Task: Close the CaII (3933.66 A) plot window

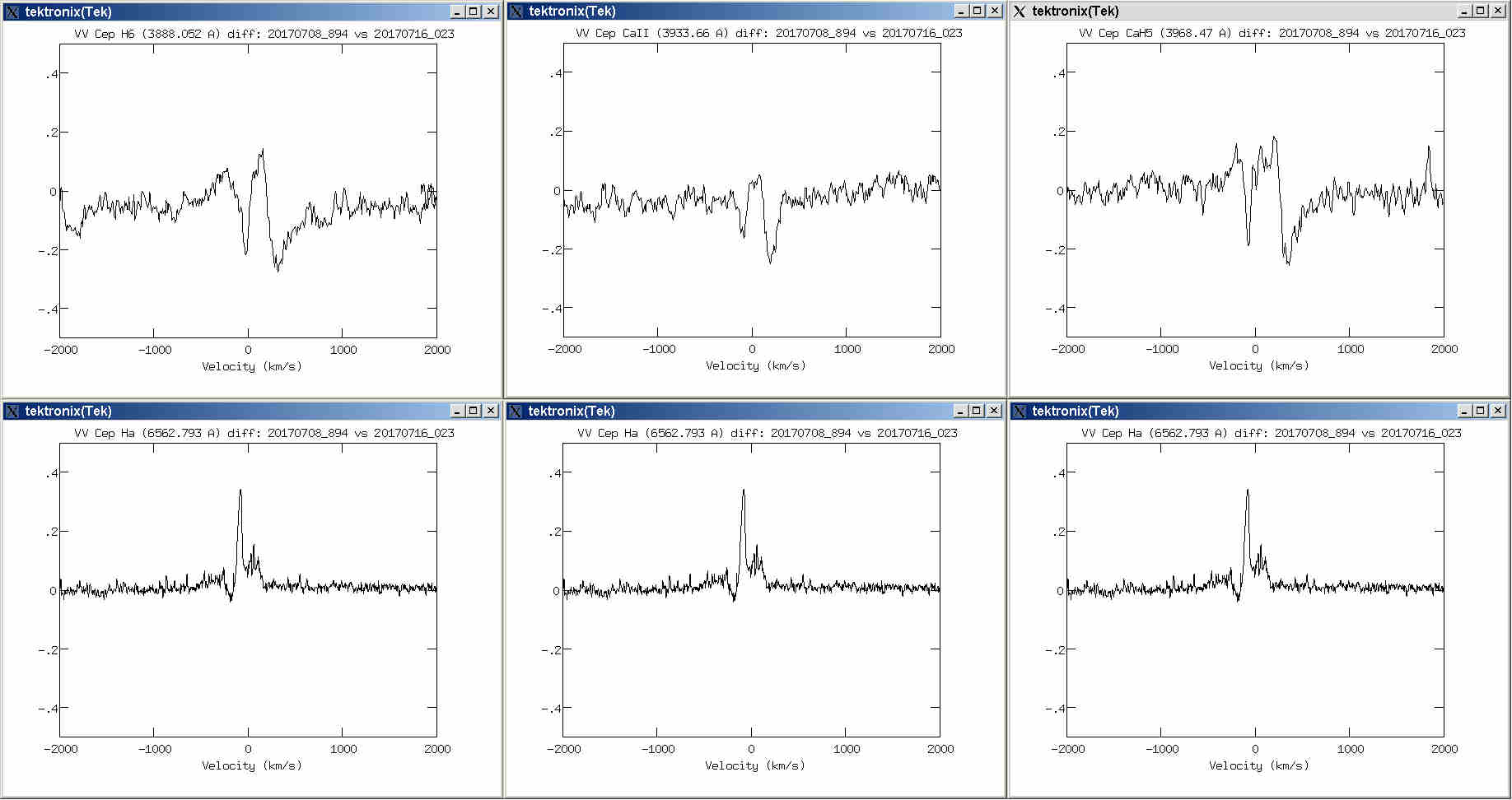Action: (x=994, y=11)
